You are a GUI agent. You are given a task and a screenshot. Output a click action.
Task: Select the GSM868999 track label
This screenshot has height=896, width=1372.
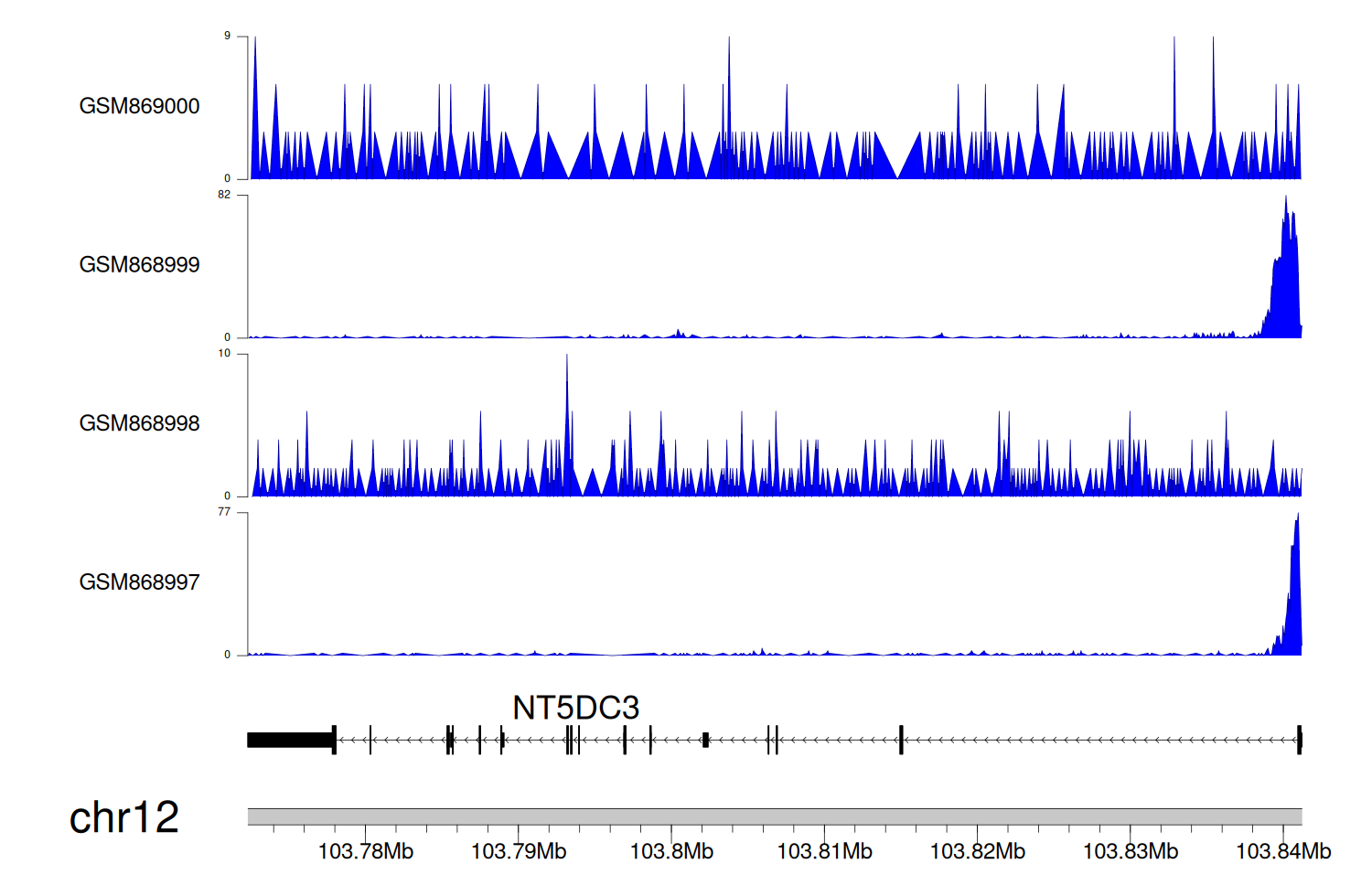point(139,265)
